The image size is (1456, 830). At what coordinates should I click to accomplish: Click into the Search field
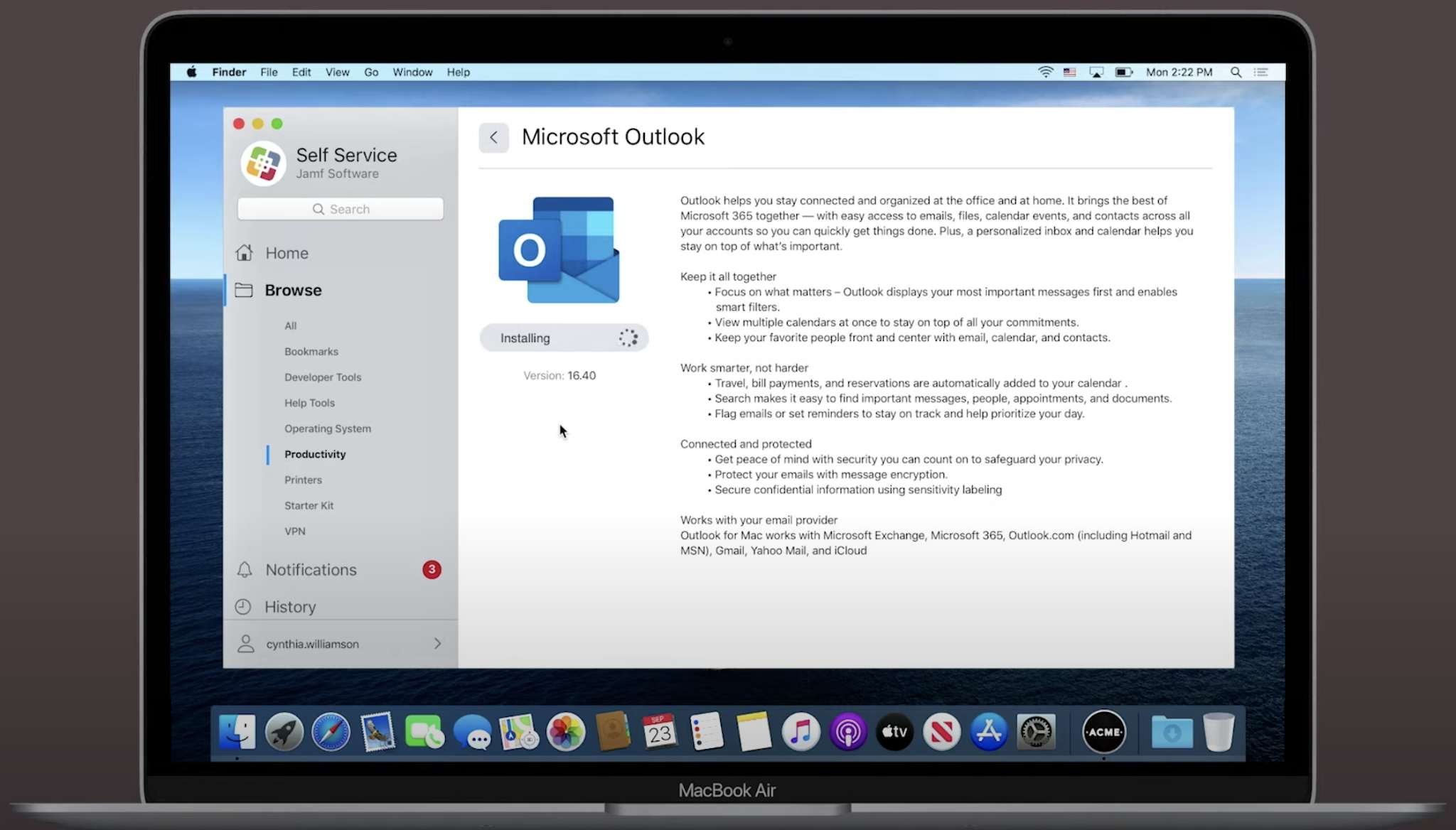341,209
